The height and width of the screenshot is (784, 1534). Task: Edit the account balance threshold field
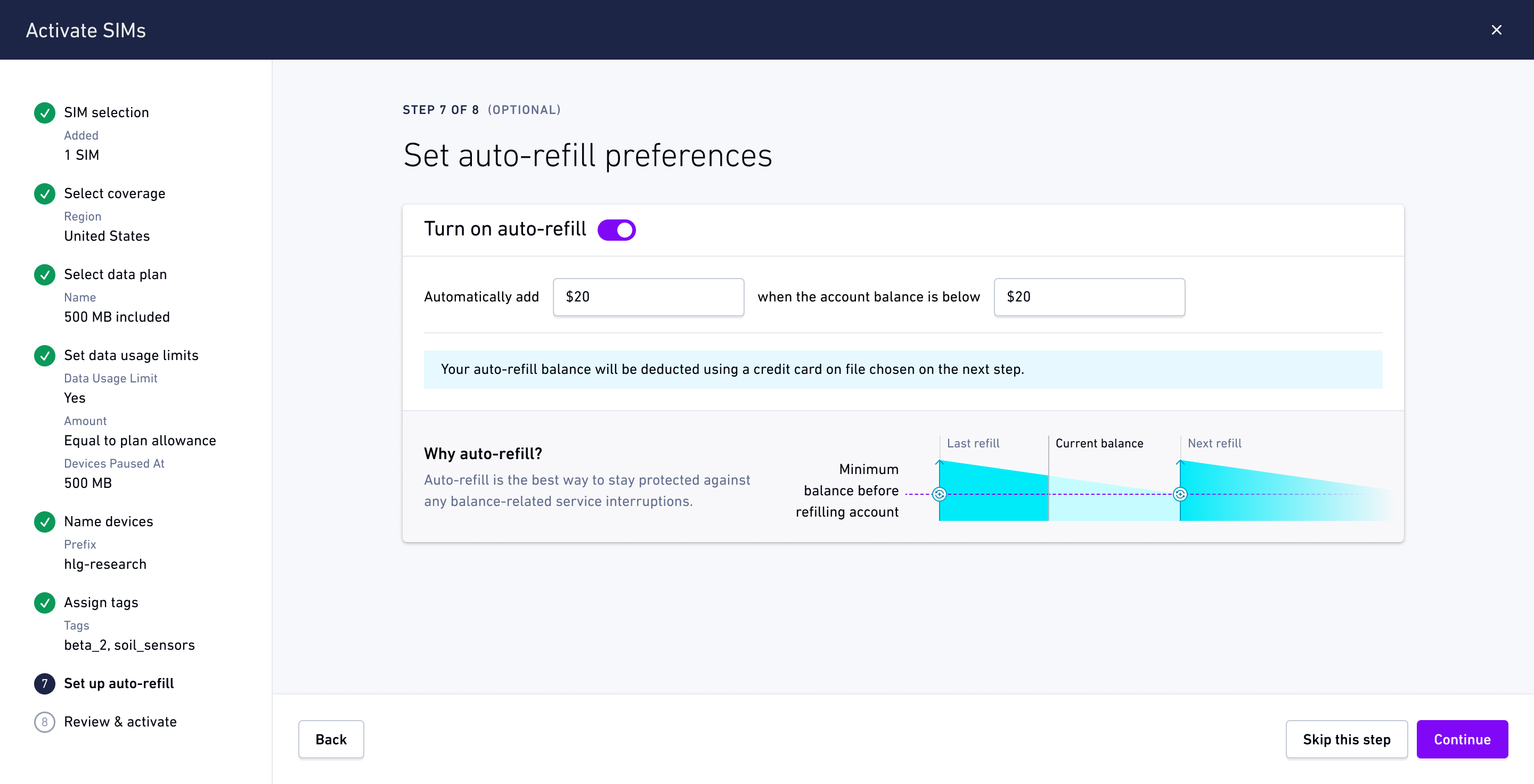pos(1089,297)
